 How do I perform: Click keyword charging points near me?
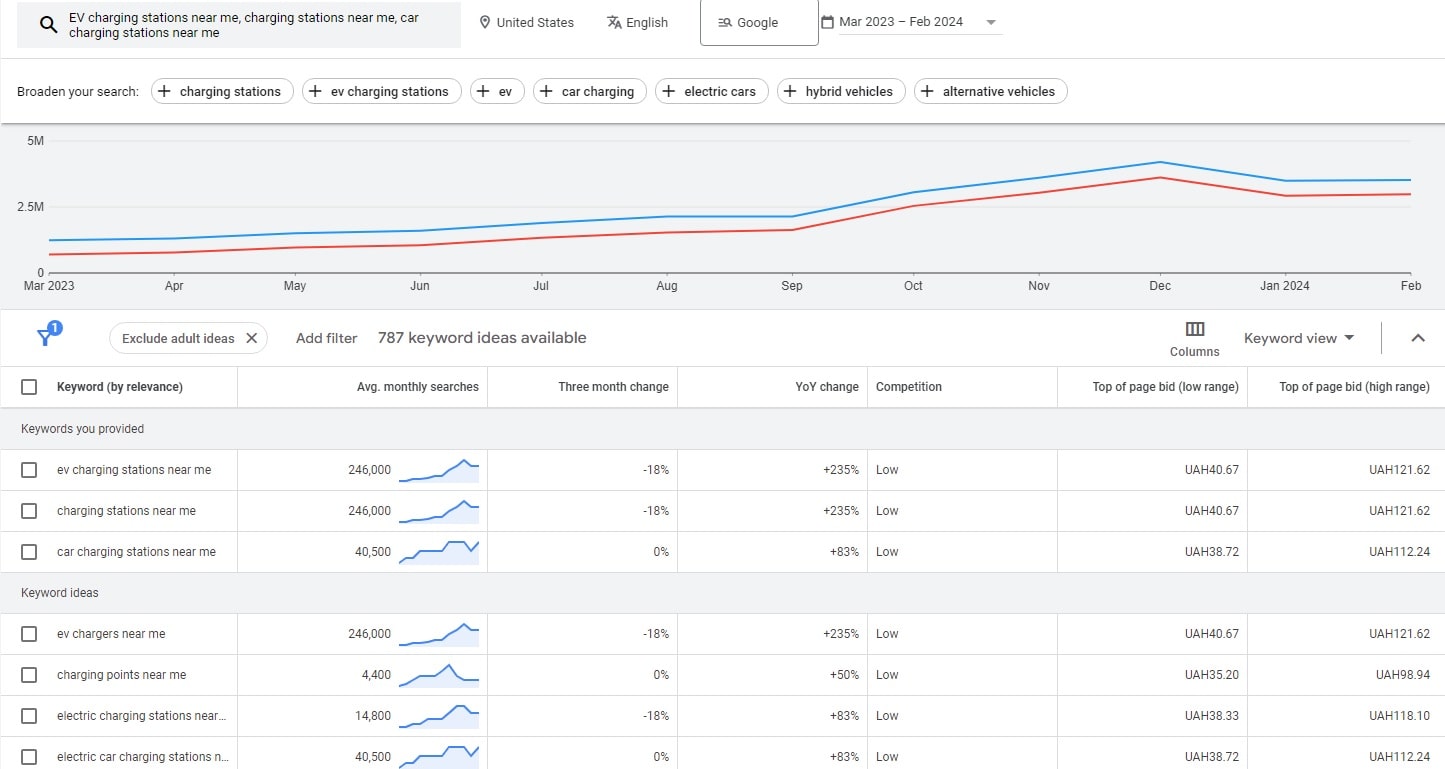click(121, 675)
